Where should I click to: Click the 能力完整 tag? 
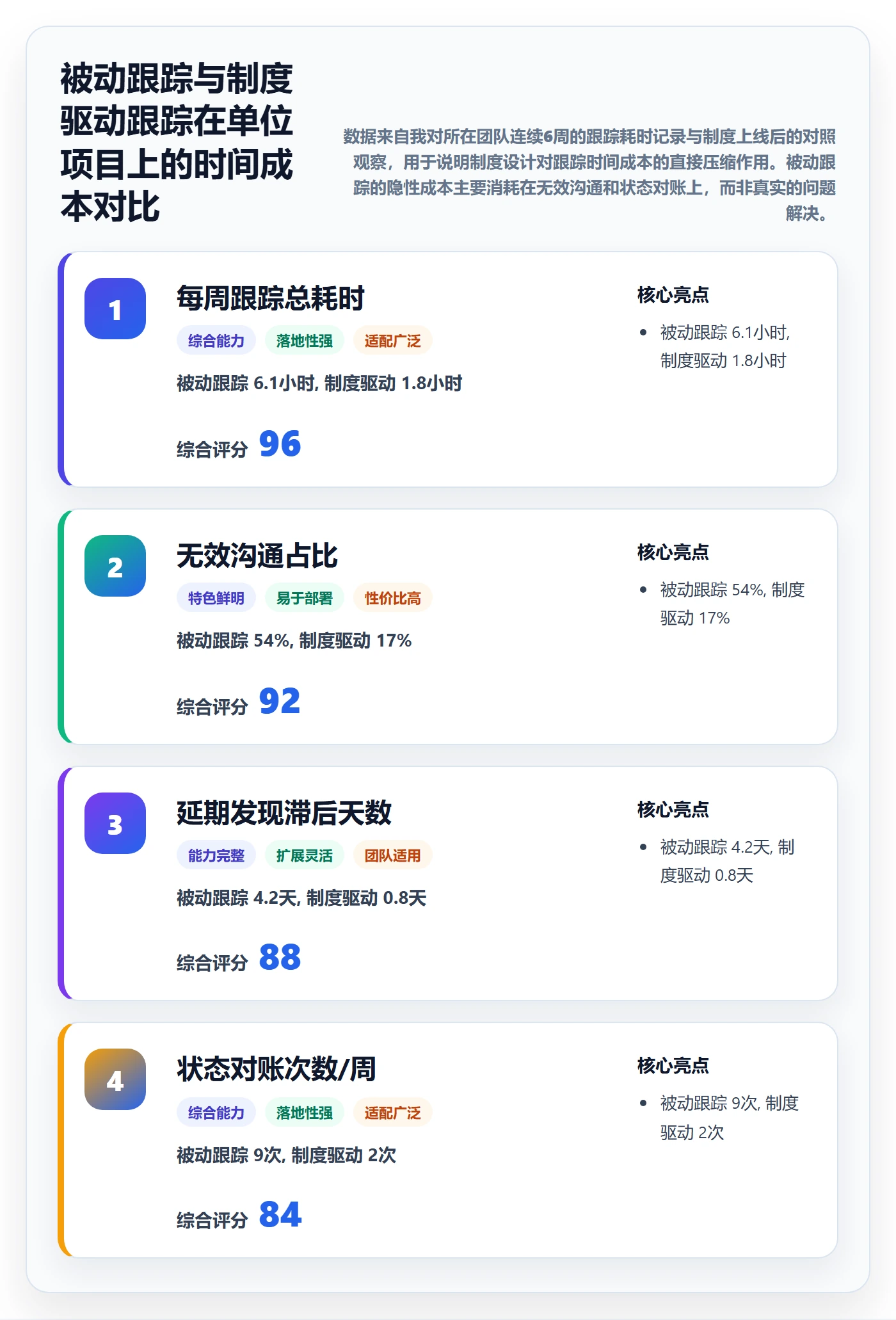click(x=216, y=855)
